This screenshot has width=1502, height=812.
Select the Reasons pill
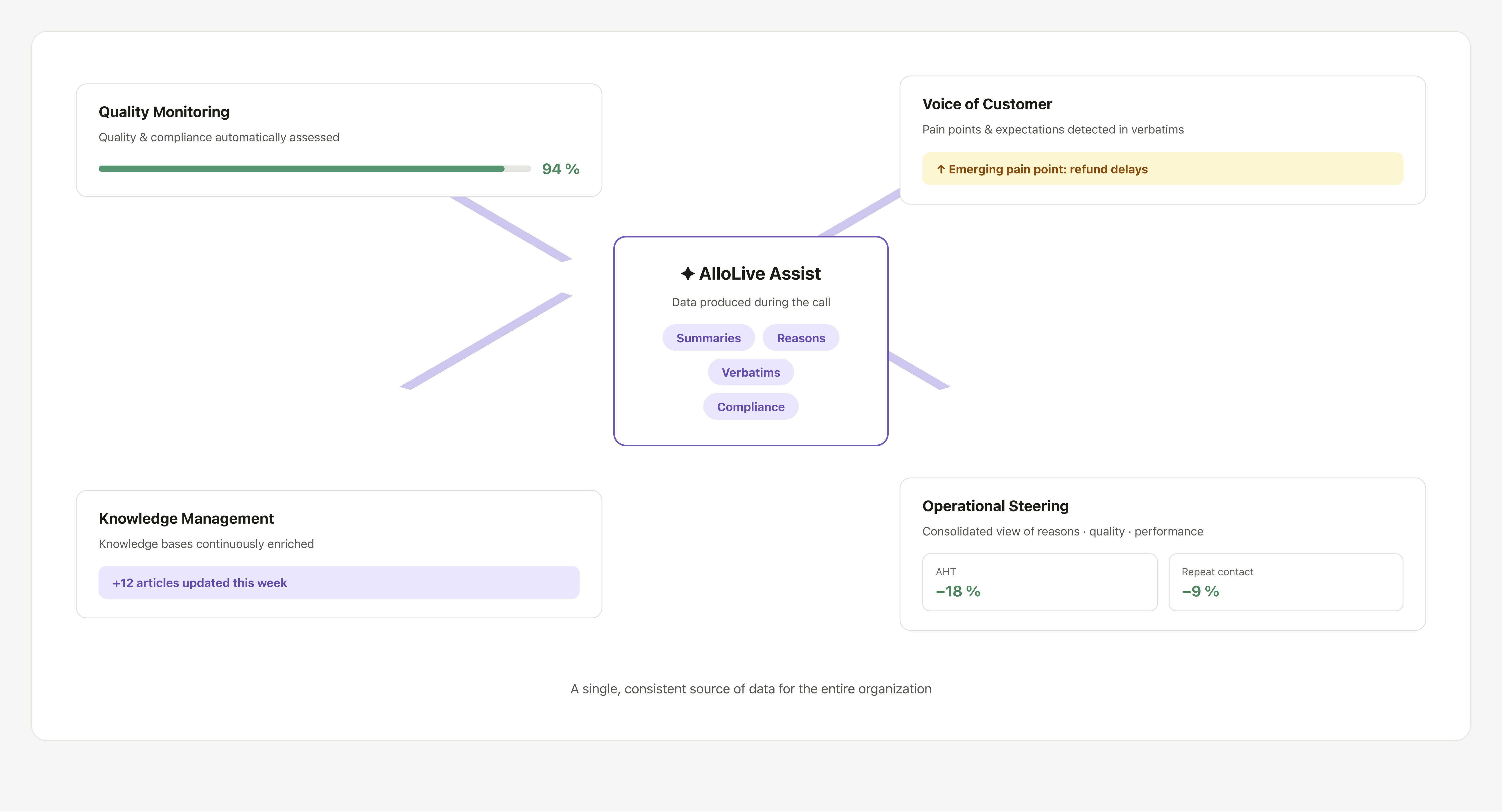(801, 338)
